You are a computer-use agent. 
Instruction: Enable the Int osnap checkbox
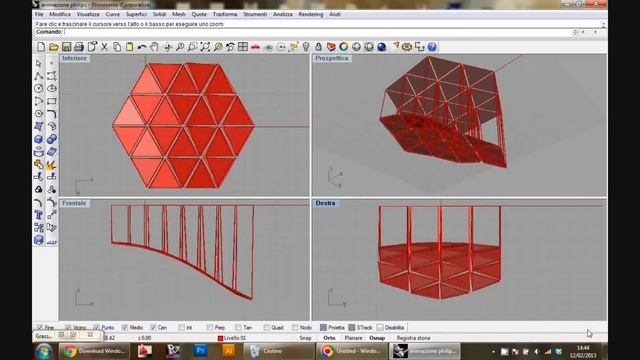[x=182, y=327]
